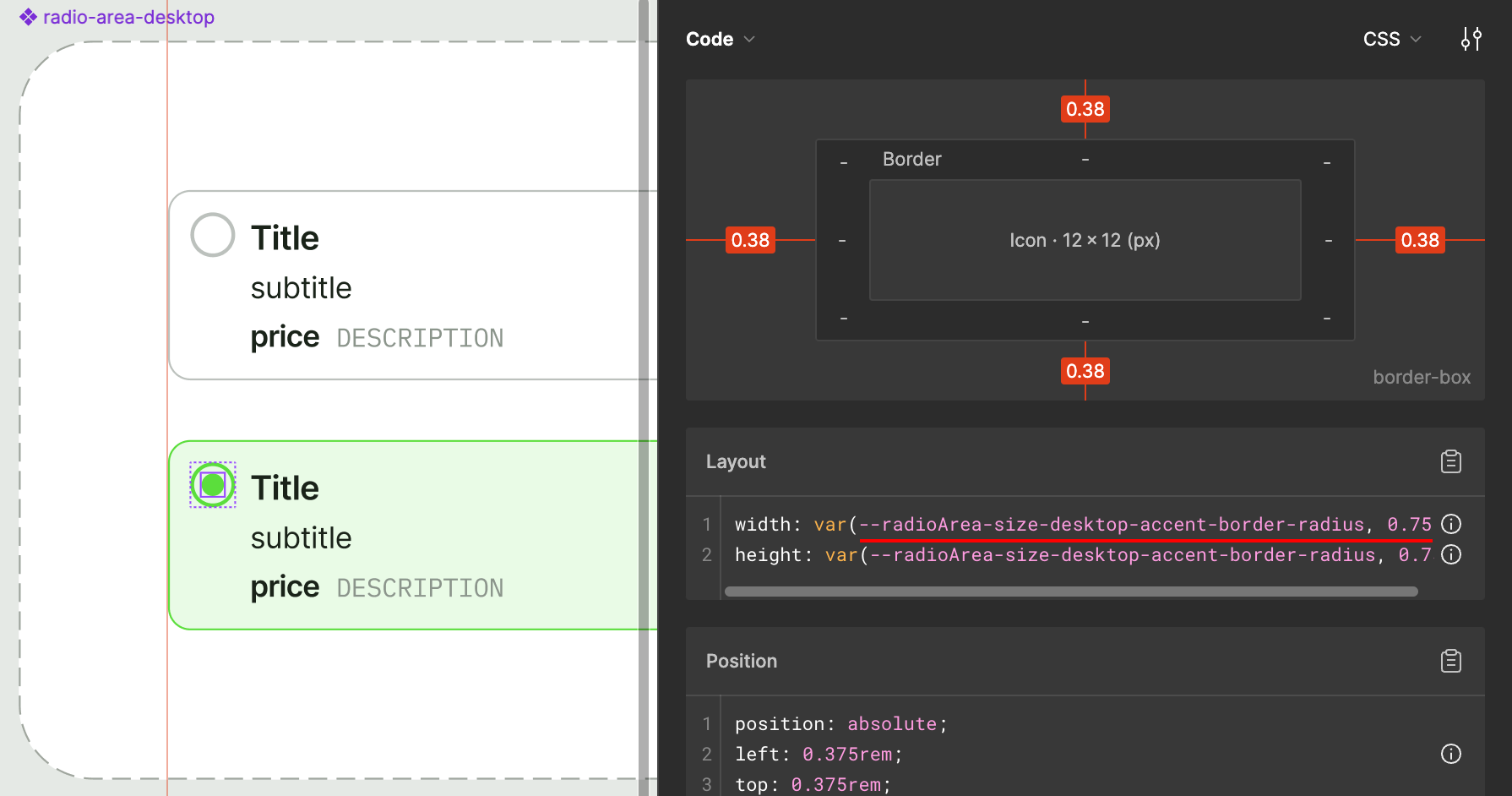Click the canvas vertical scrollbar

pos(644,398)
